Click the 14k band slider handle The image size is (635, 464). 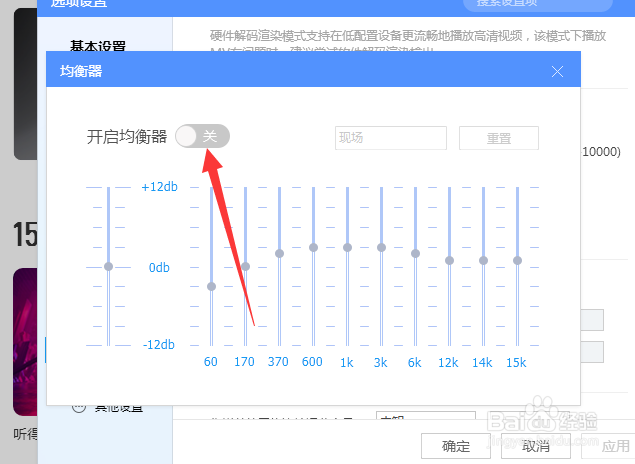point(484,260)
